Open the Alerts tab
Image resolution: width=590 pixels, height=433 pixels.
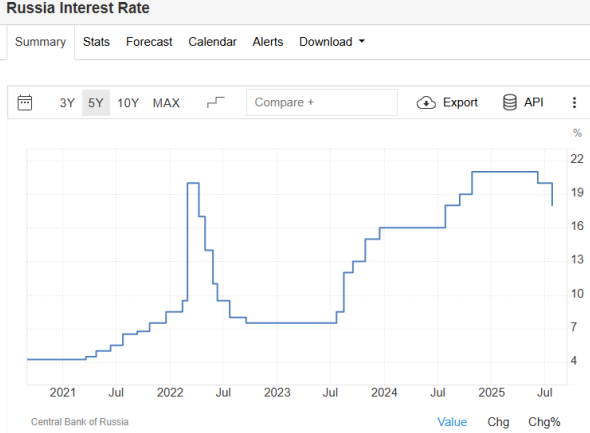pyautogui.click(x=268, y=42)
